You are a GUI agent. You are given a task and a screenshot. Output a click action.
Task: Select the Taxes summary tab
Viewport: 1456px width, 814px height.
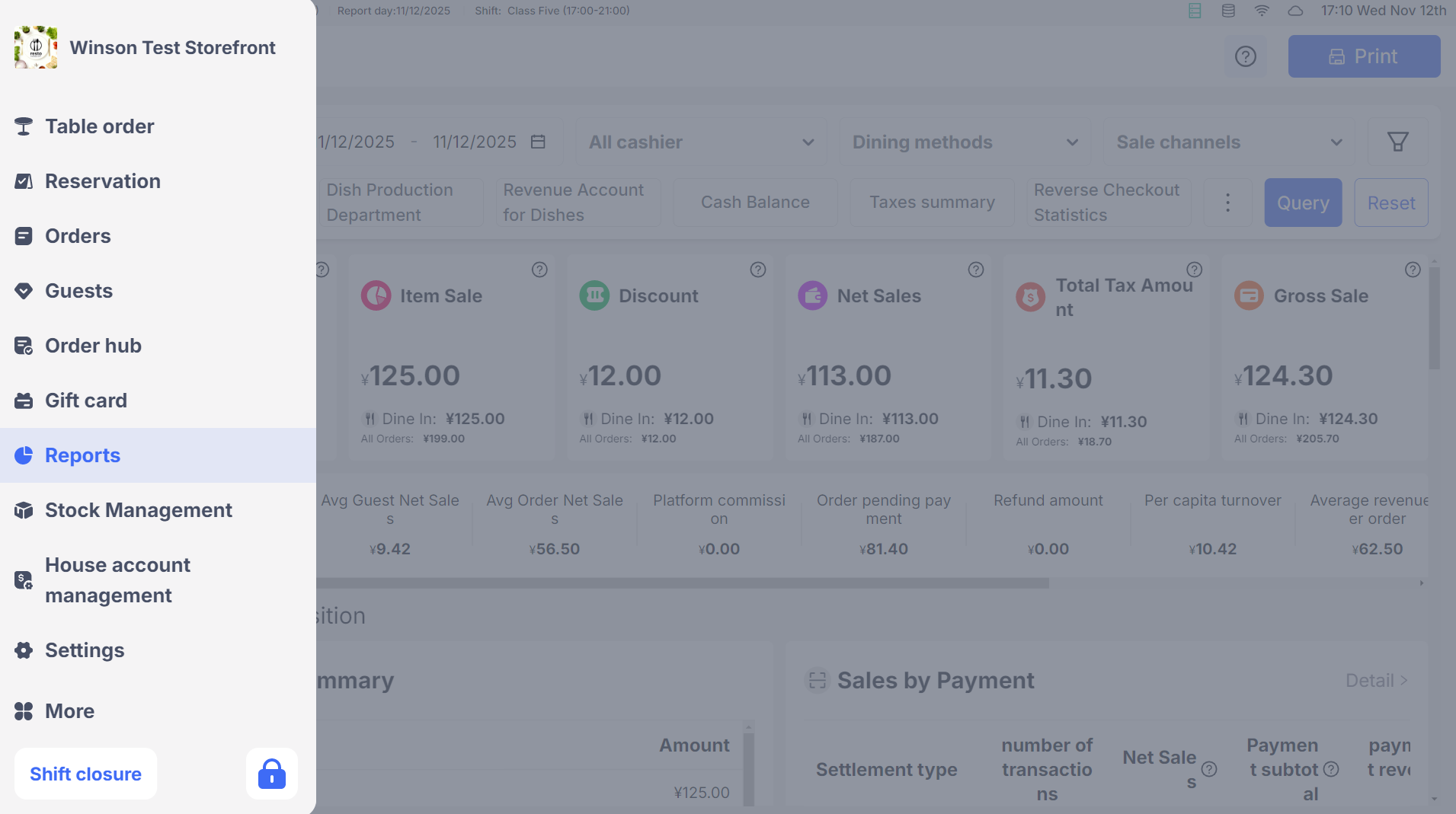(x=932, y=203)
